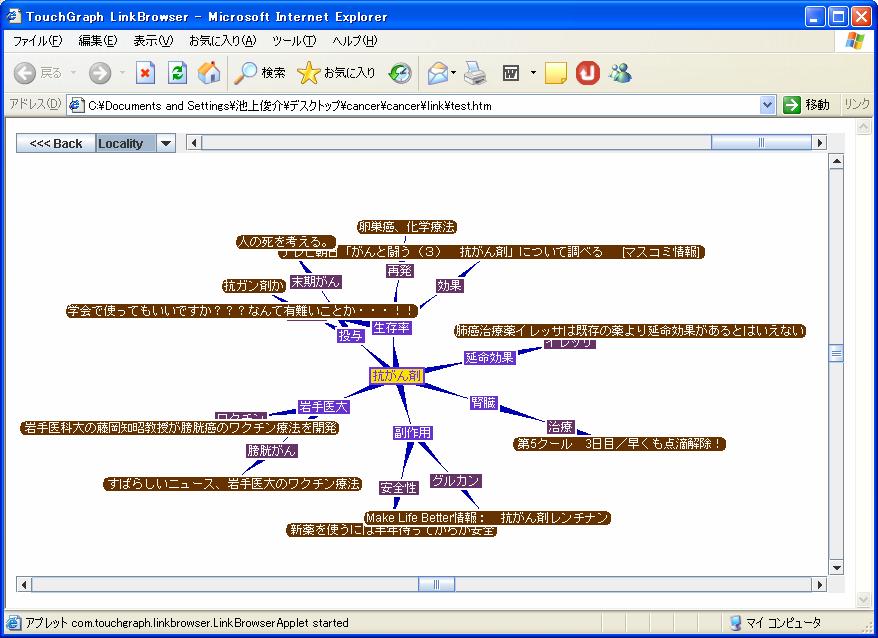Viewport: 878px width, 638px height.
Task: Click the top horizontal zoom slider thumb
Action: coord(762,143)
